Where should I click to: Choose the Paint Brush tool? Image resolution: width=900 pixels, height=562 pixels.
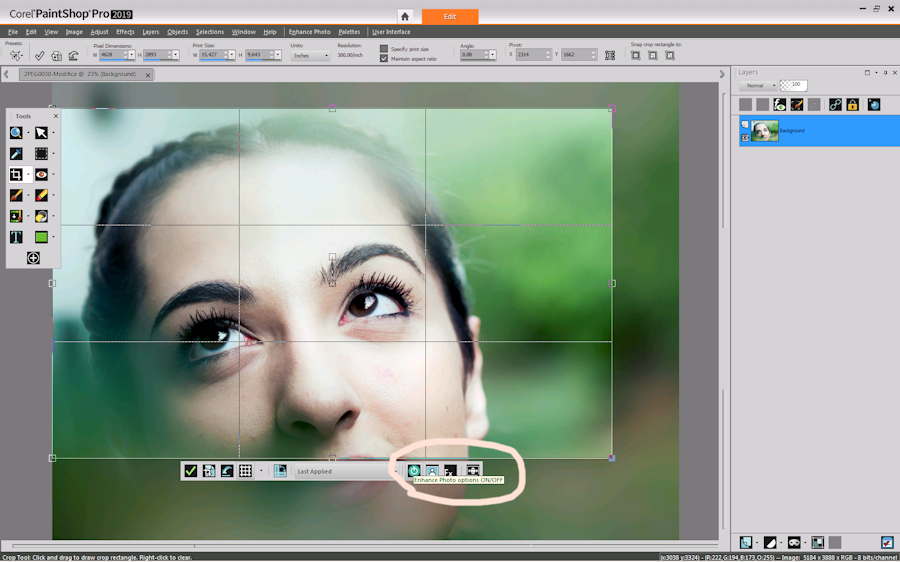(16, 196)
